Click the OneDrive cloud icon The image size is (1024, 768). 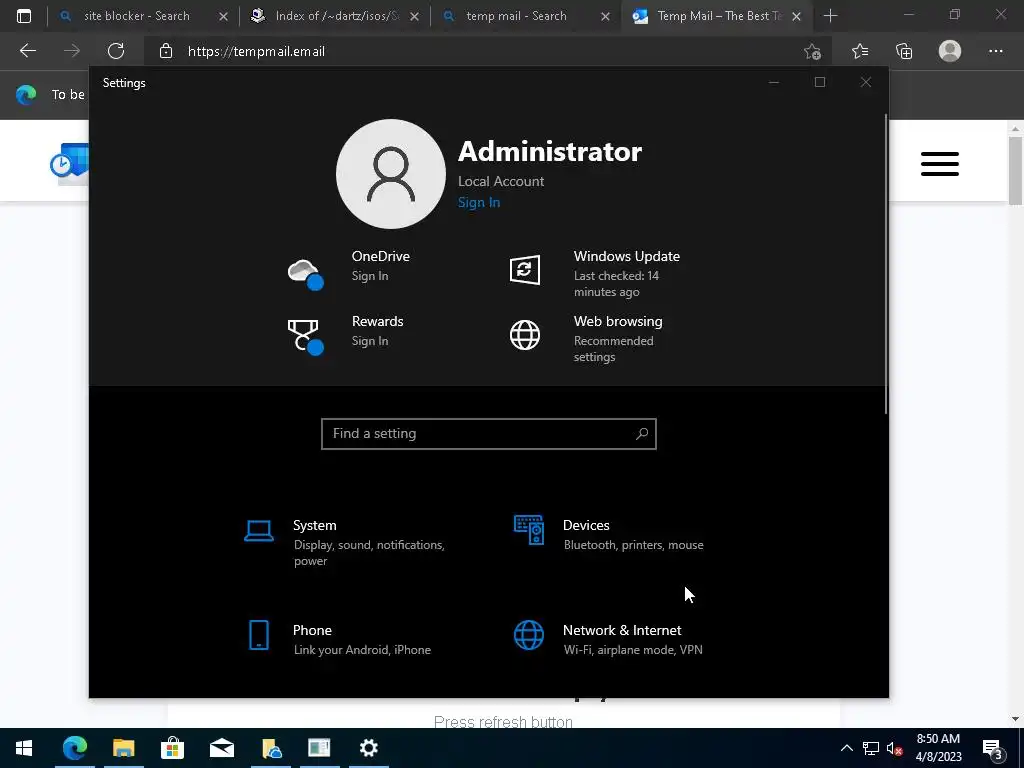pyautogui.click(x=306, y=273)
